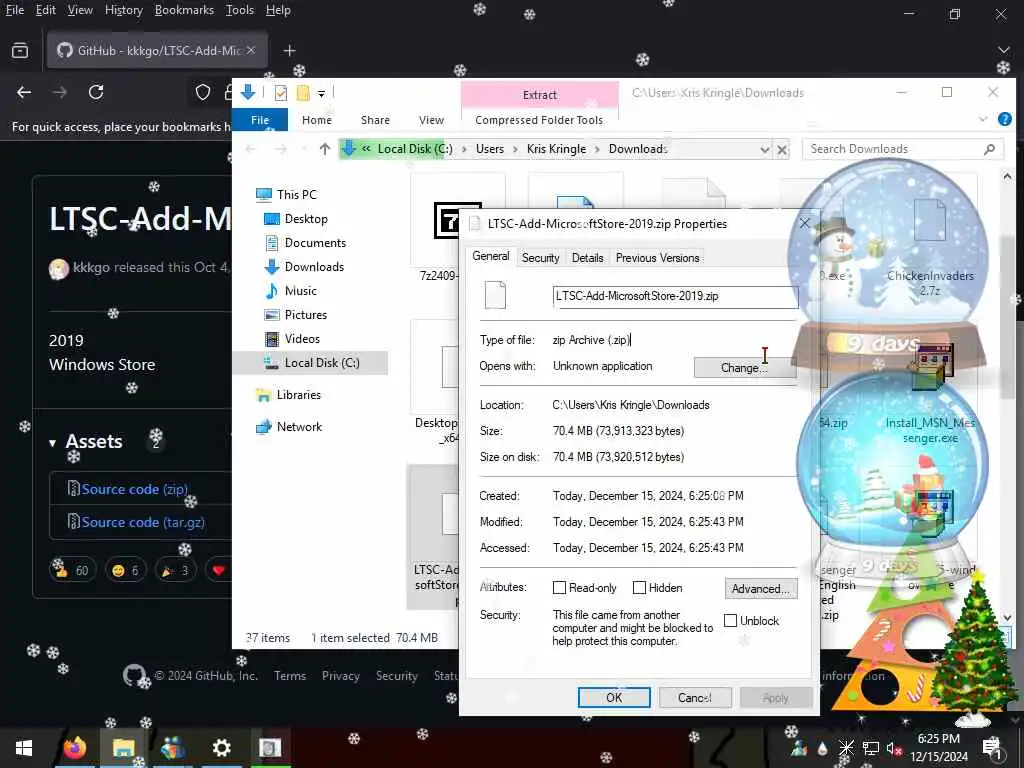Click the network icon in system tray
This screenshot has width=1024, height=768.
pos(870,748)
